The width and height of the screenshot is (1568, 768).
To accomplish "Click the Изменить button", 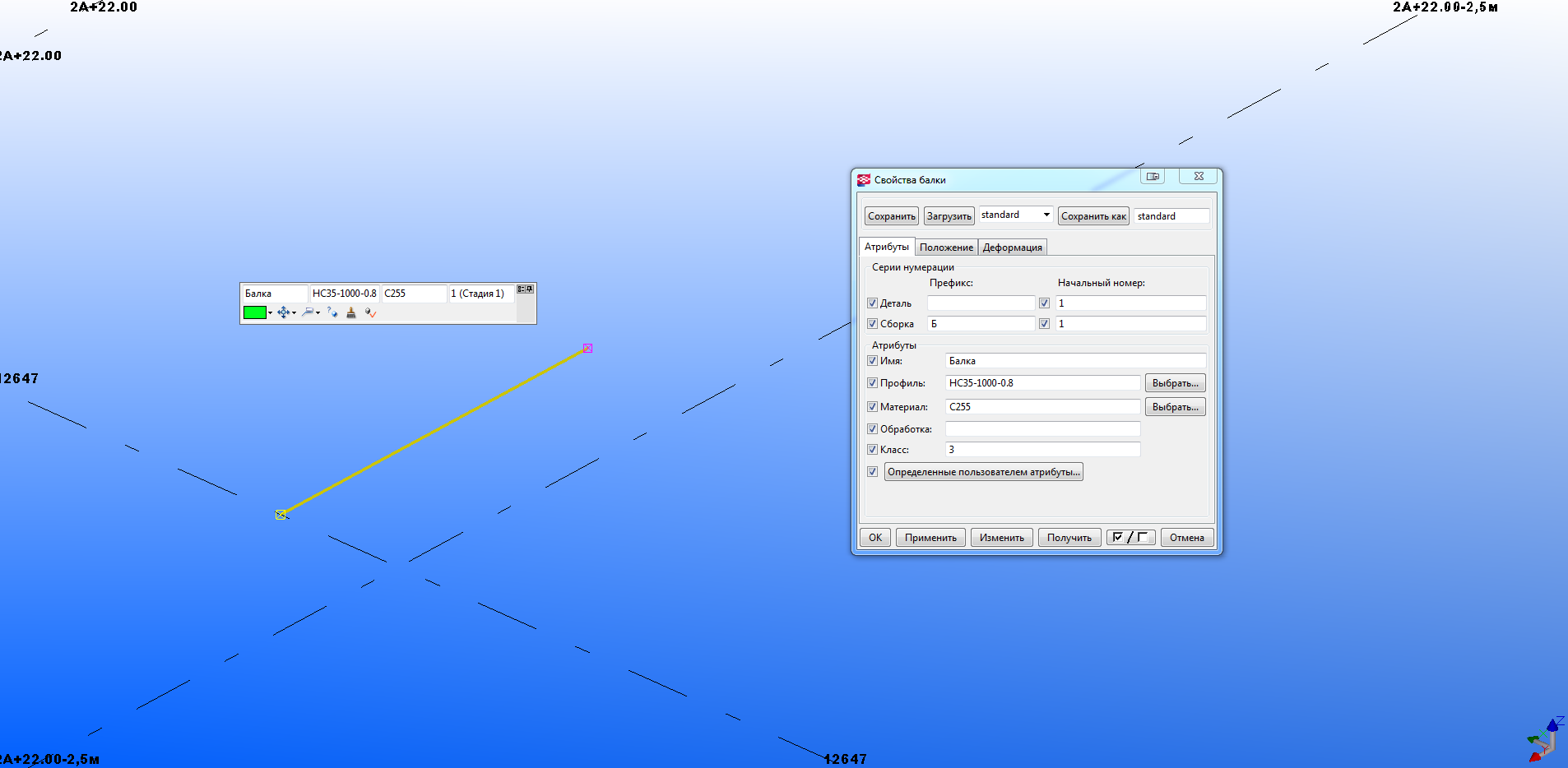I will (1002, 538).
